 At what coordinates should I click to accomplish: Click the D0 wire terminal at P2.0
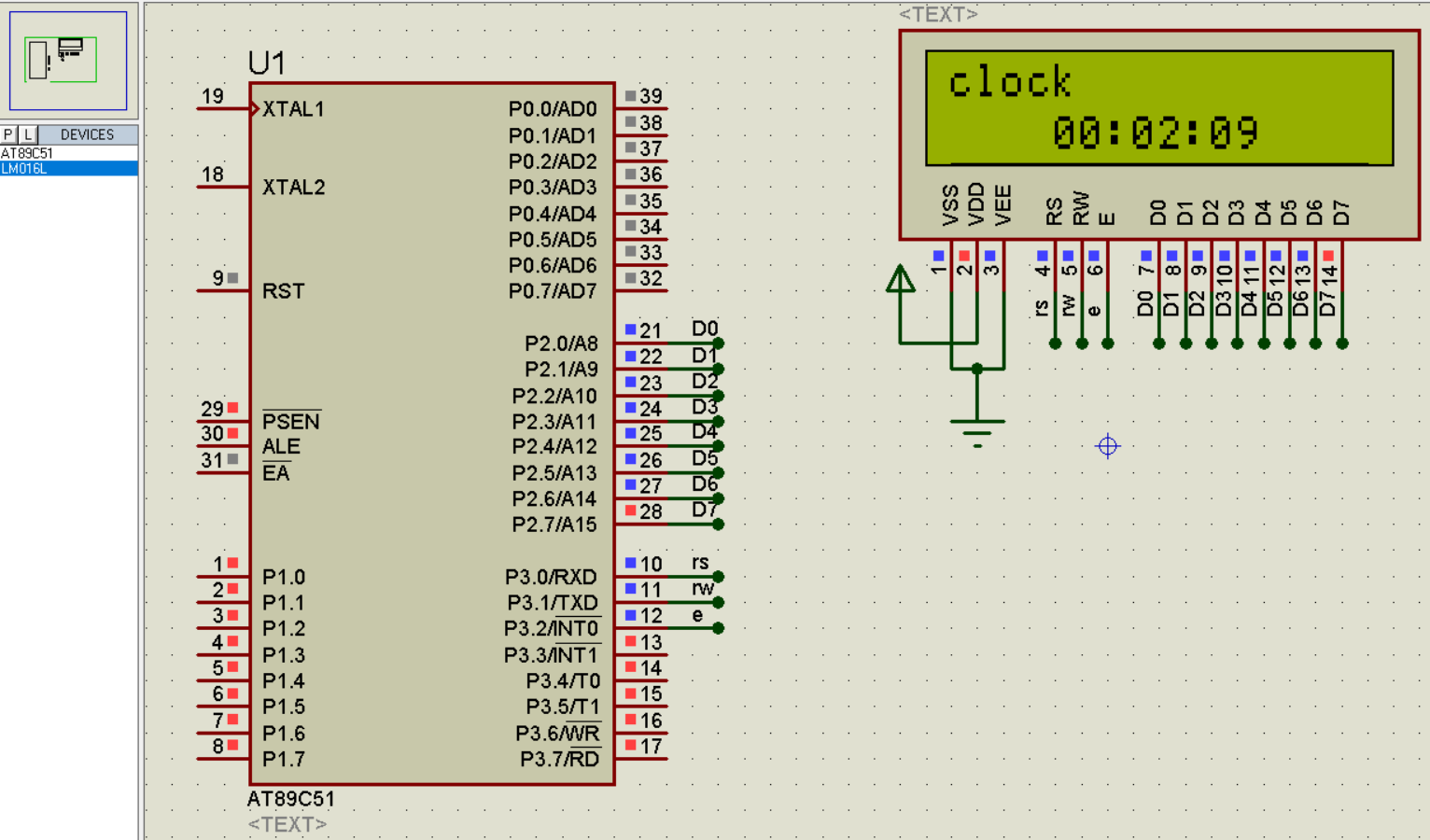(718, 343)
